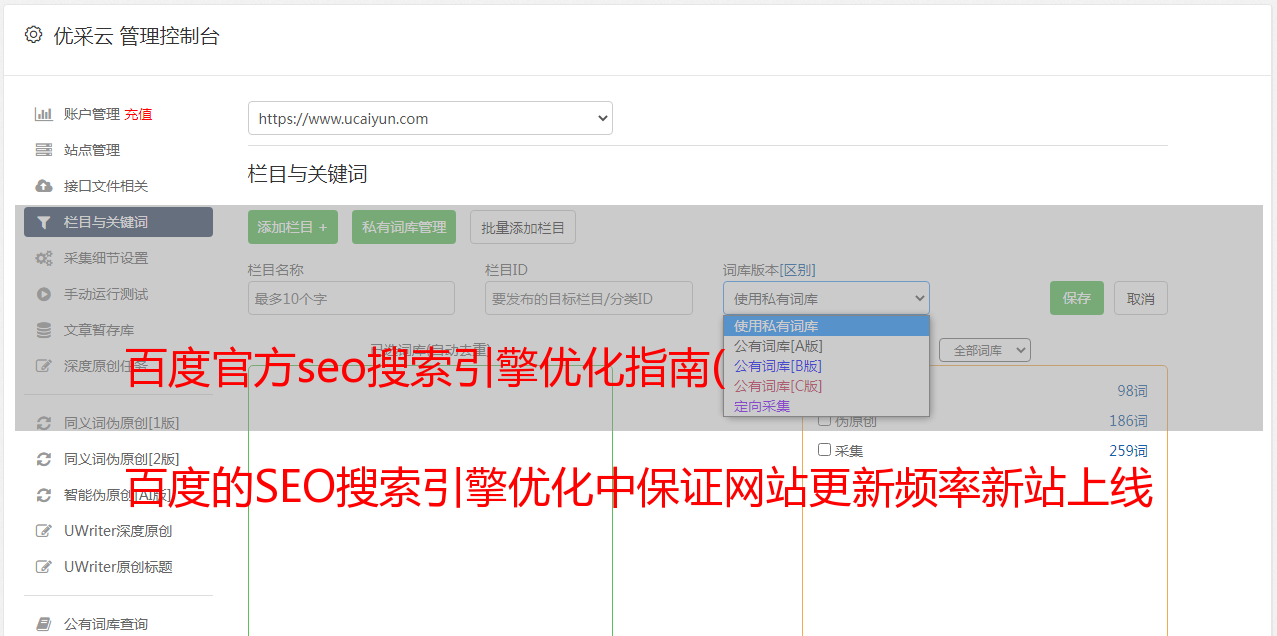
Task: Click the 批量添加栏目 button
Action: (x=523, y=227)
